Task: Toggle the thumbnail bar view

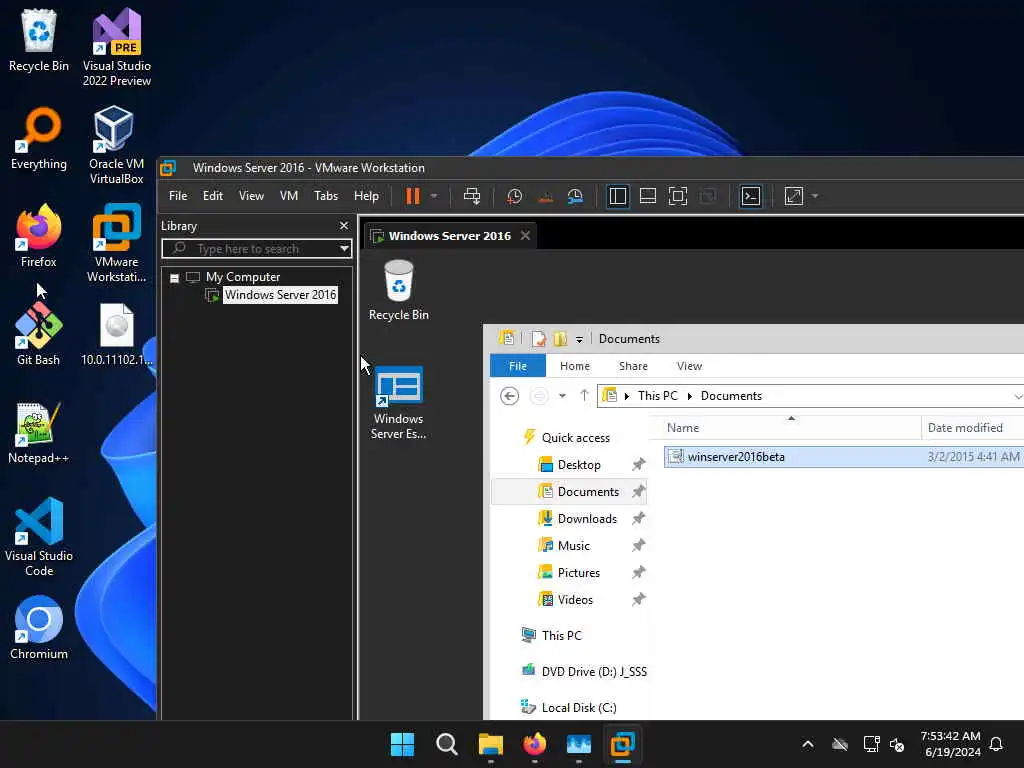Action: [x=648, y=196]
